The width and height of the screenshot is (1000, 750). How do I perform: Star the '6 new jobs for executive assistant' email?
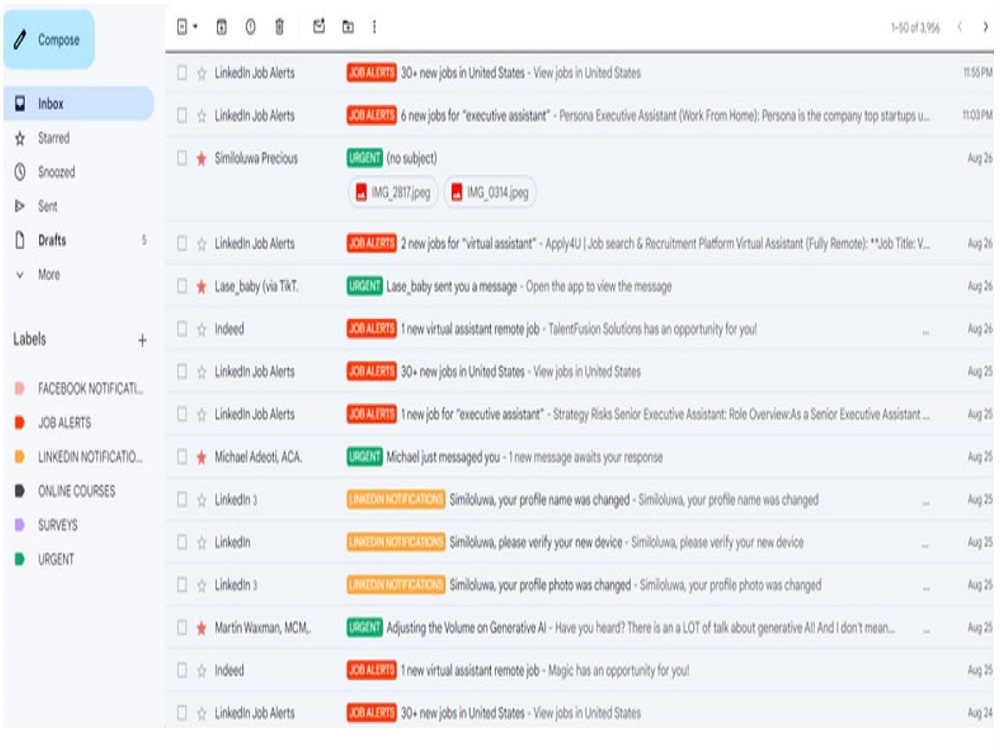202,115
